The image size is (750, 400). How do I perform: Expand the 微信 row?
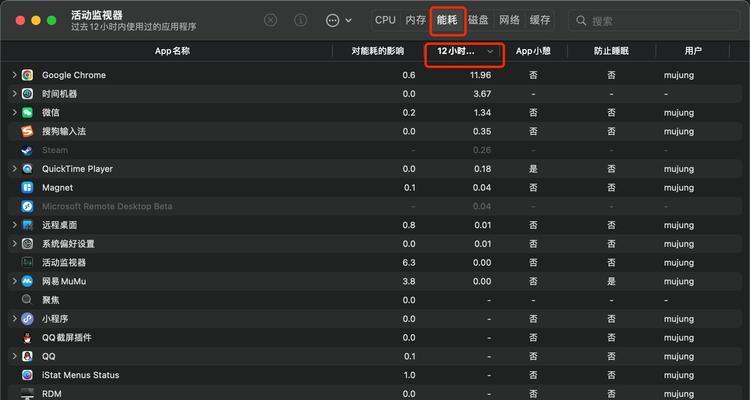(x=14, y=112)
